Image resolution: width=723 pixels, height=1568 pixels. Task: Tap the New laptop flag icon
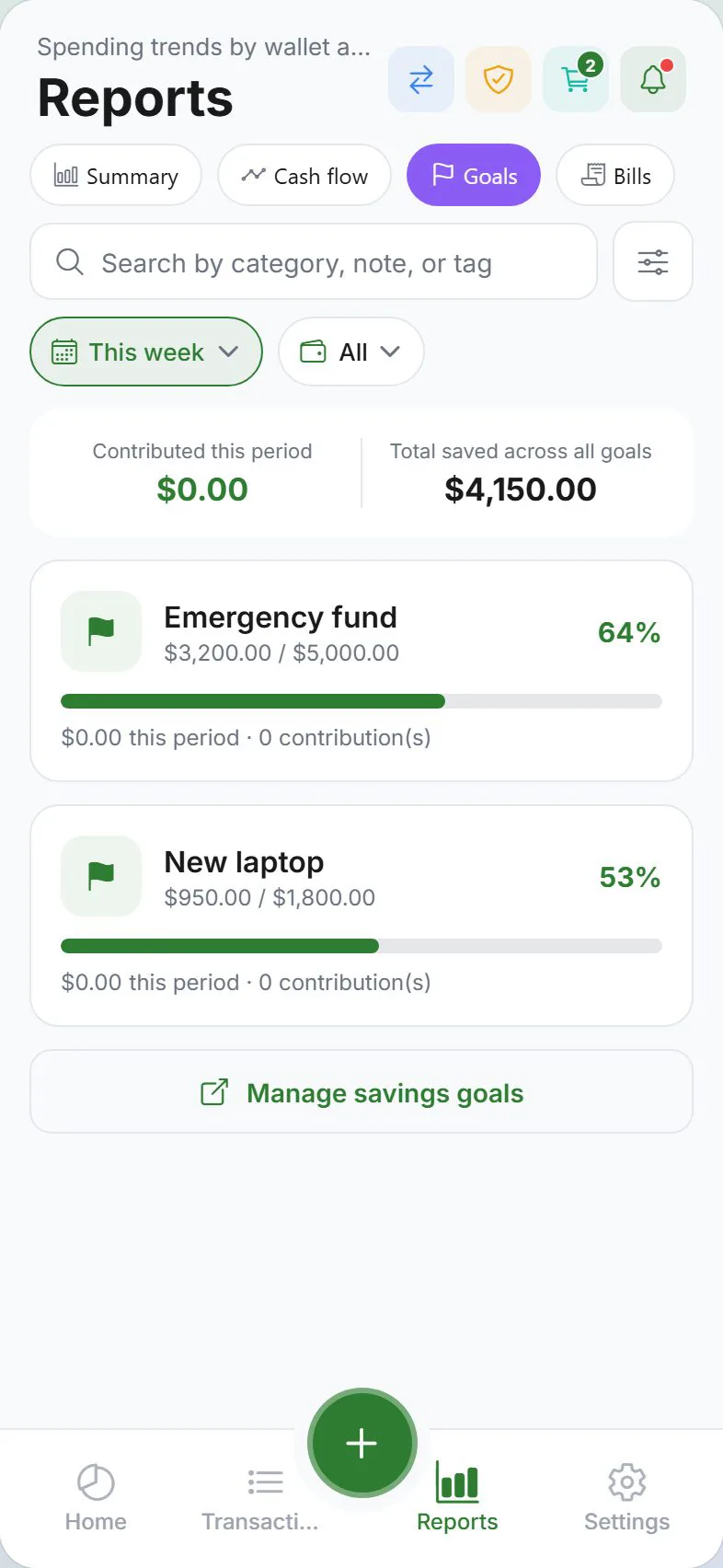point(101,876)
